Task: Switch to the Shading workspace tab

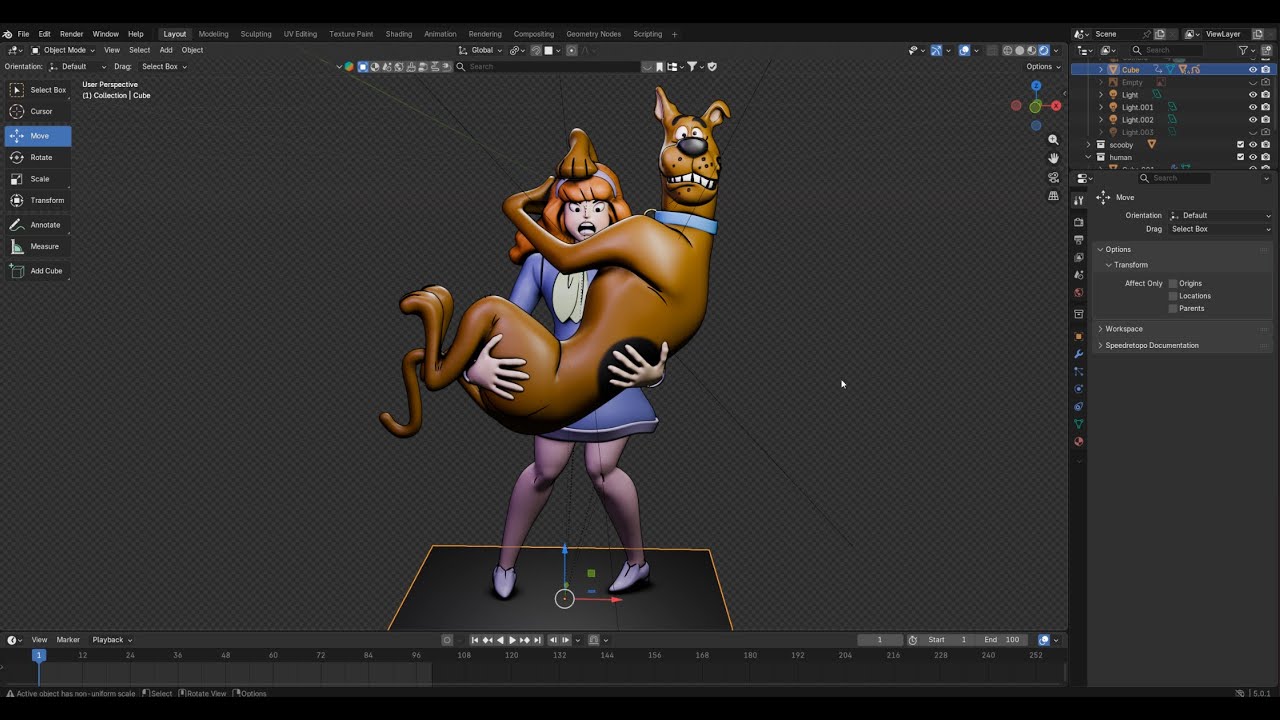Action: pyautogui.click(x=399, y=34)
